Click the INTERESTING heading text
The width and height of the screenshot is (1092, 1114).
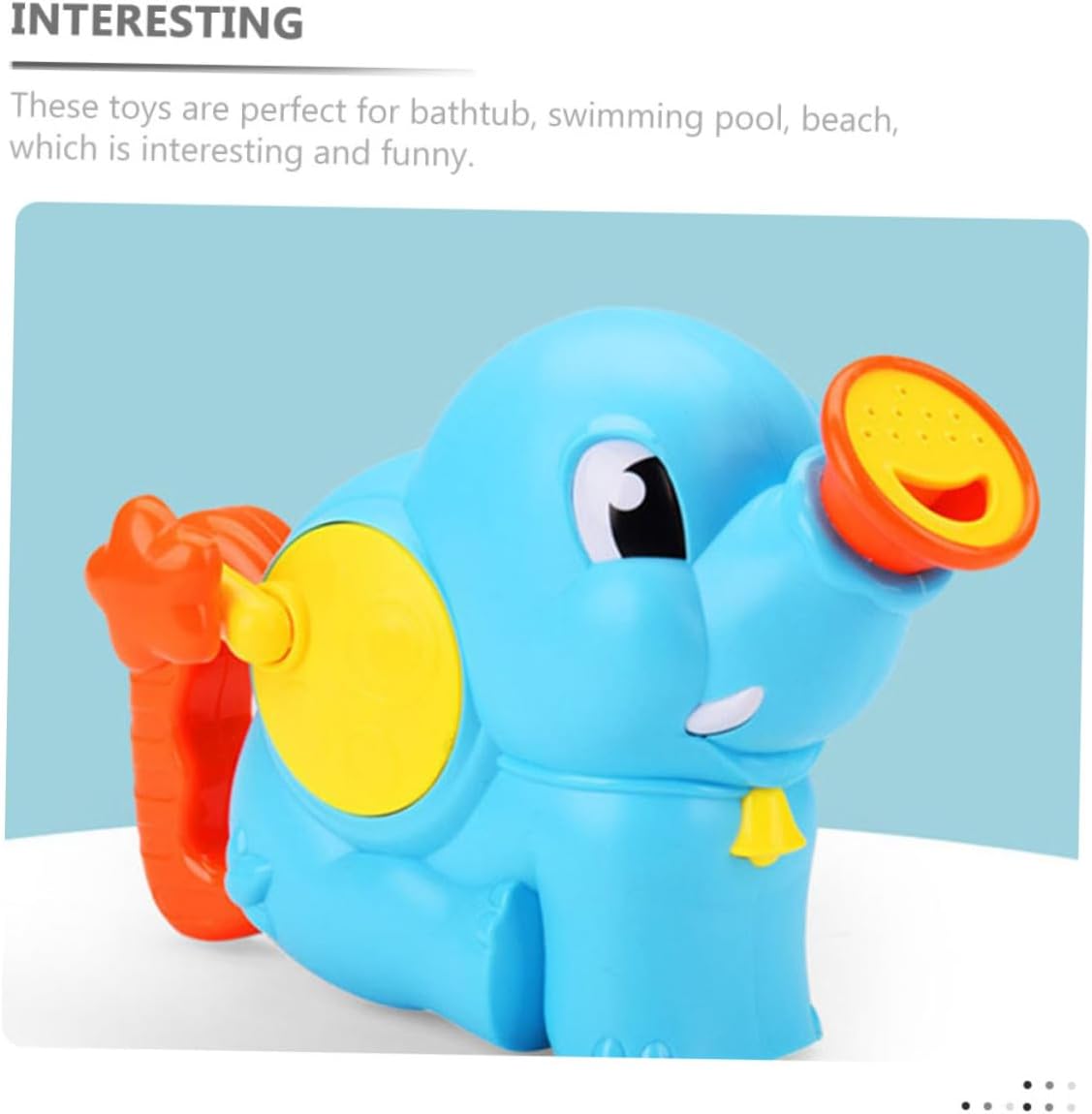point(157,20)
